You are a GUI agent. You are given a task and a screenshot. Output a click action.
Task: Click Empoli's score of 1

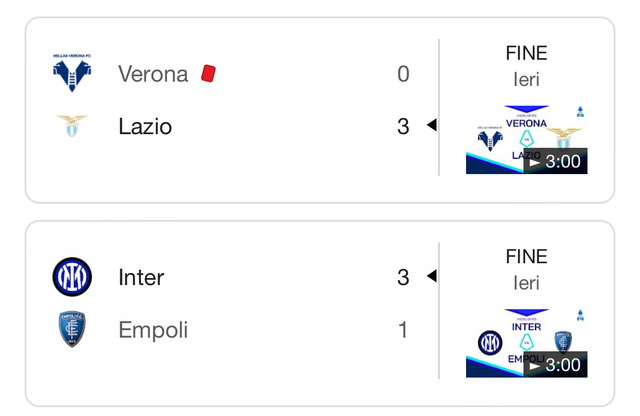403,329
